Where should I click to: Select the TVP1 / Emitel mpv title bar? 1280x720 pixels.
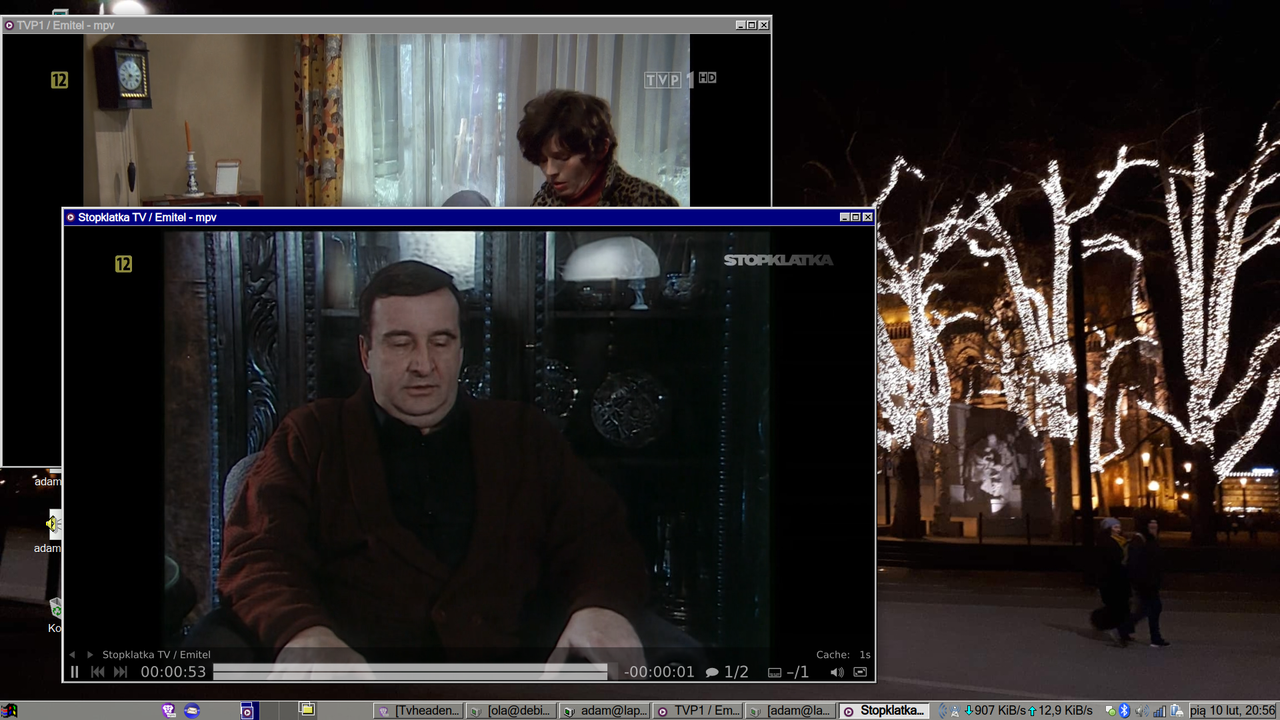pyautogui.click(x=386, y=25)
